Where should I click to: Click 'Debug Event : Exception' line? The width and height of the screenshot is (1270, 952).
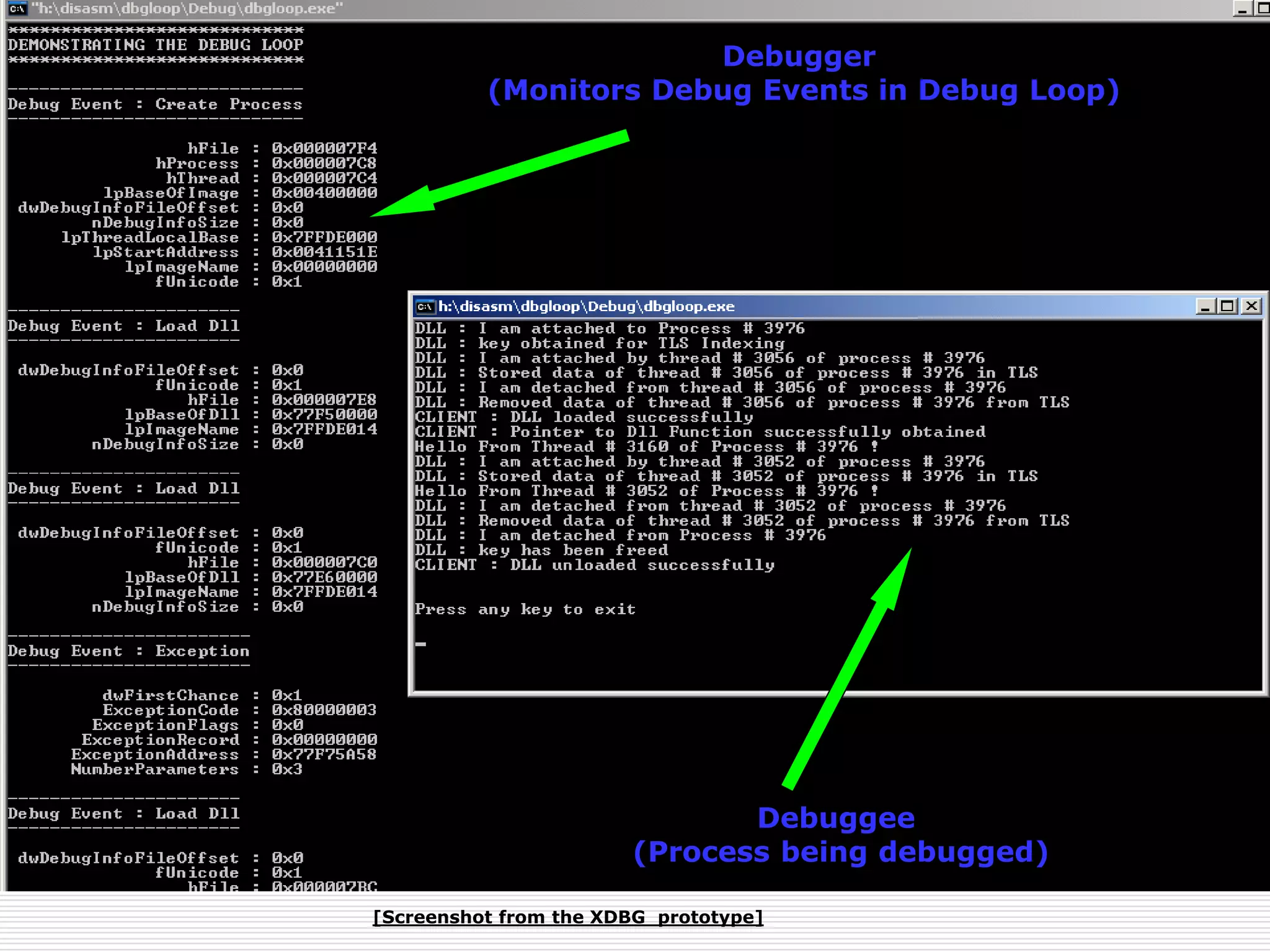click(x=128, y=651)
